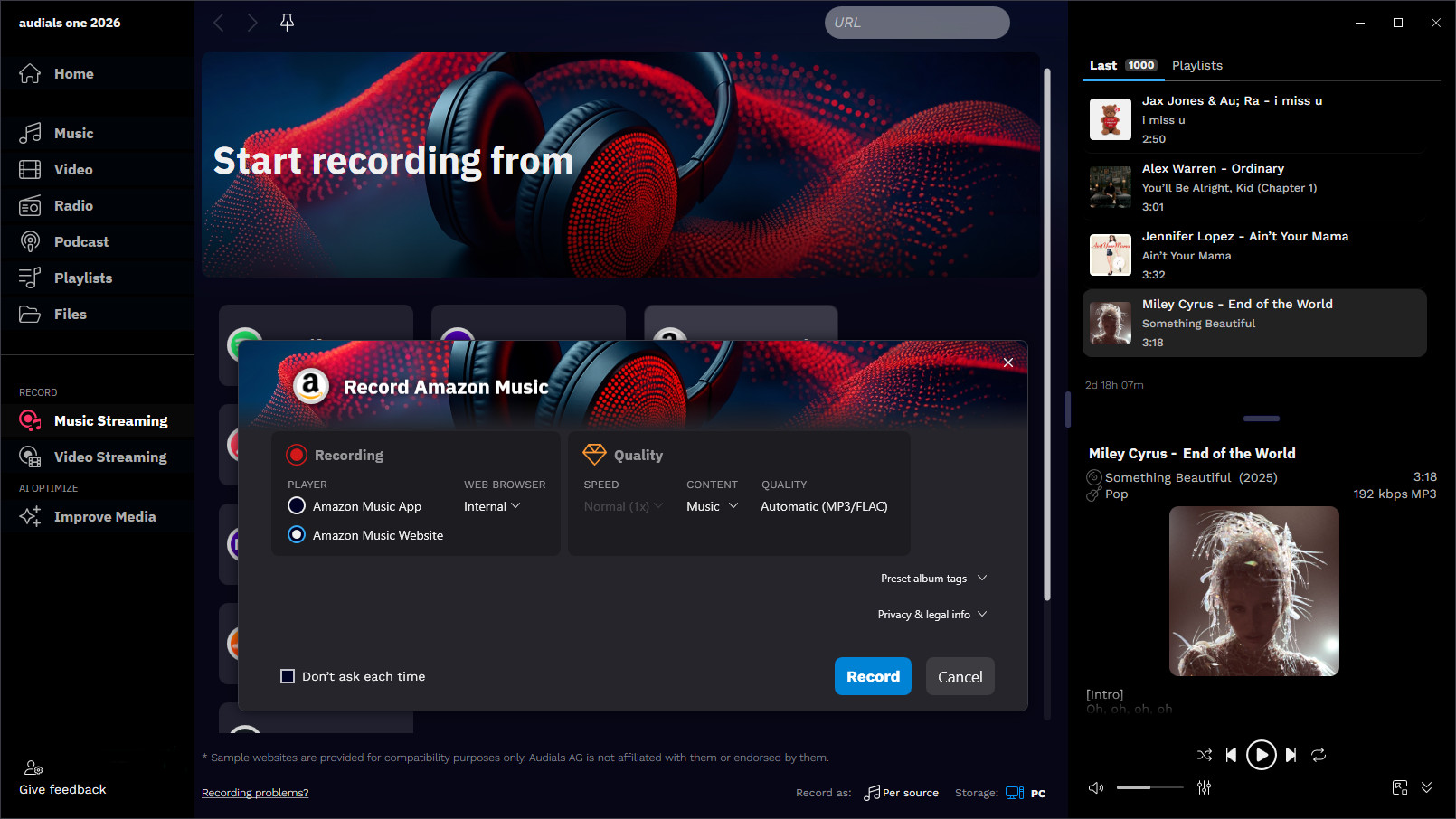Open the Files section icon
Screen dimensions: 1456x819
30,314
